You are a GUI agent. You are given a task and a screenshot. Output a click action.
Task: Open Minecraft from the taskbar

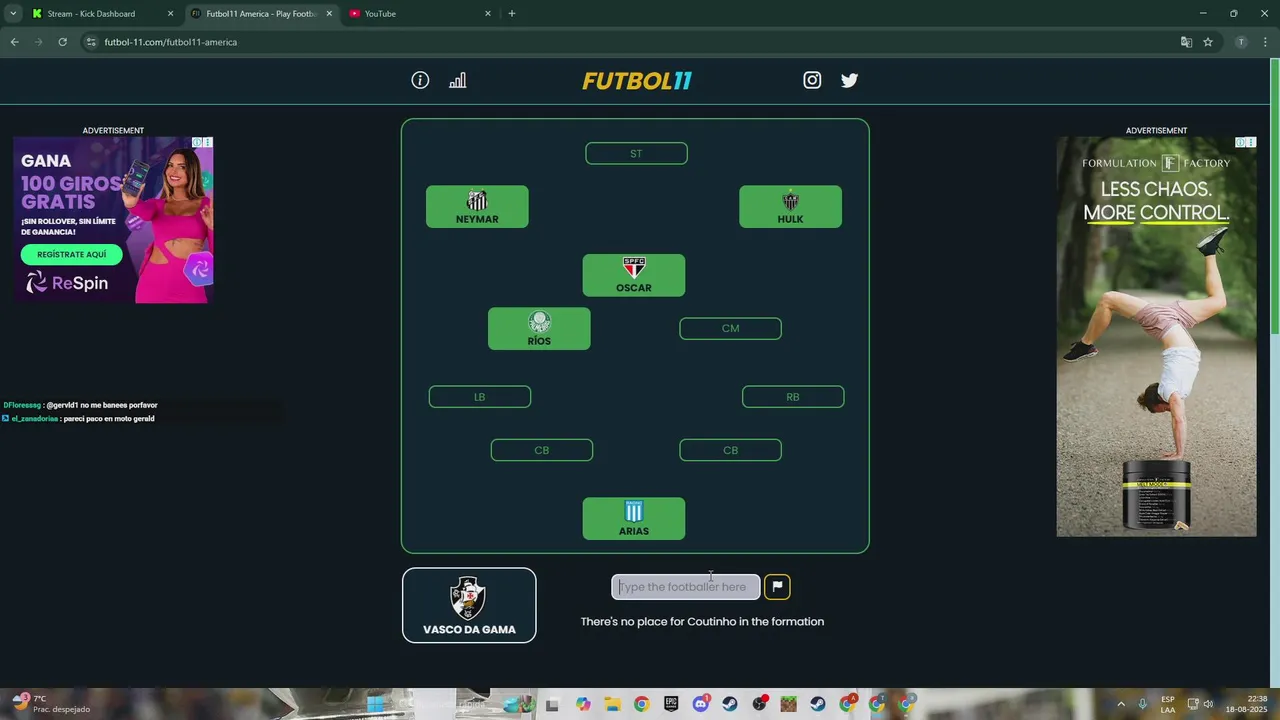tap(788, 704)
